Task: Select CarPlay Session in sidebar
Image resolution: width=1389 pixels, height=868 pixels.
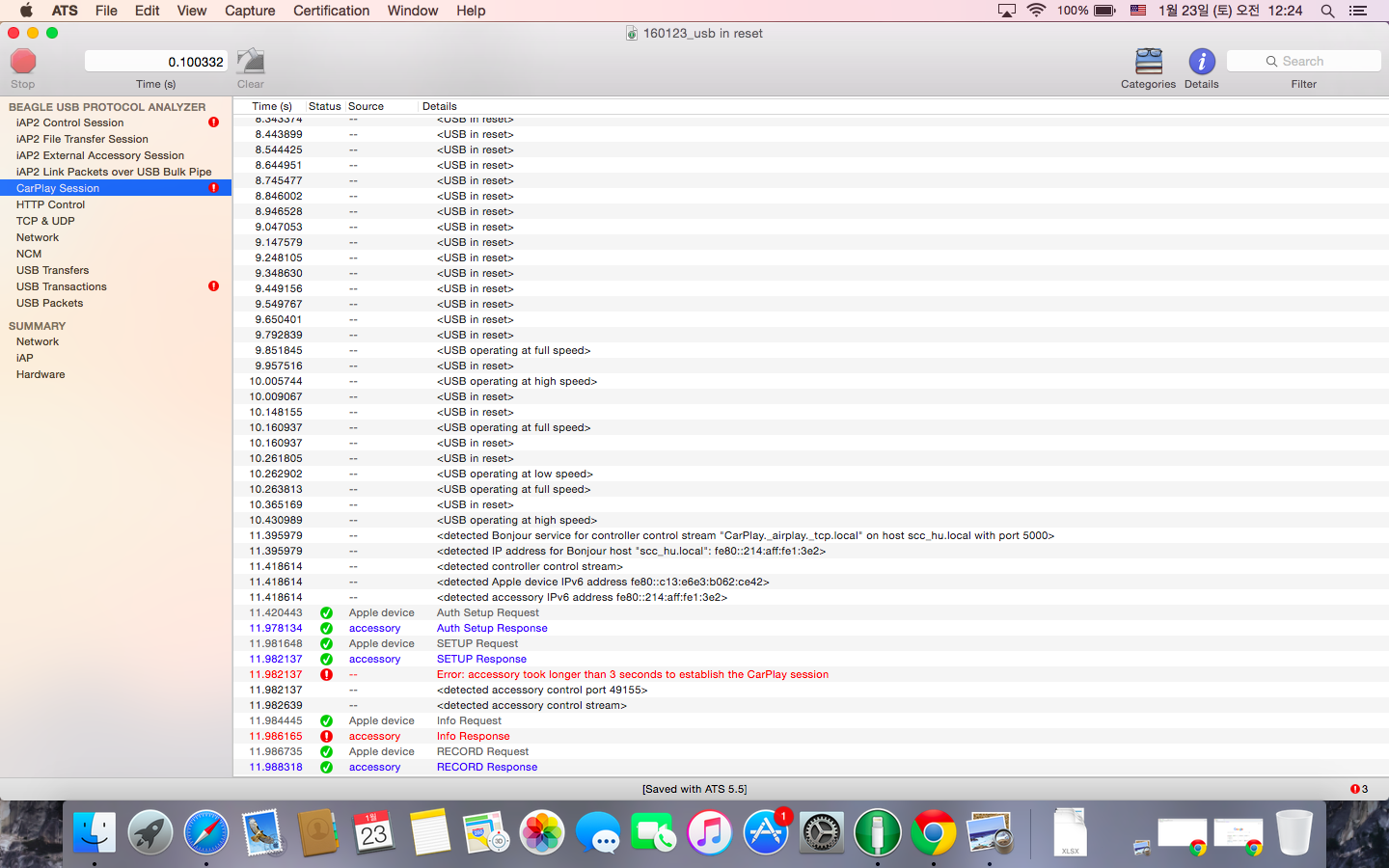Action: click(x=116, y=188)
